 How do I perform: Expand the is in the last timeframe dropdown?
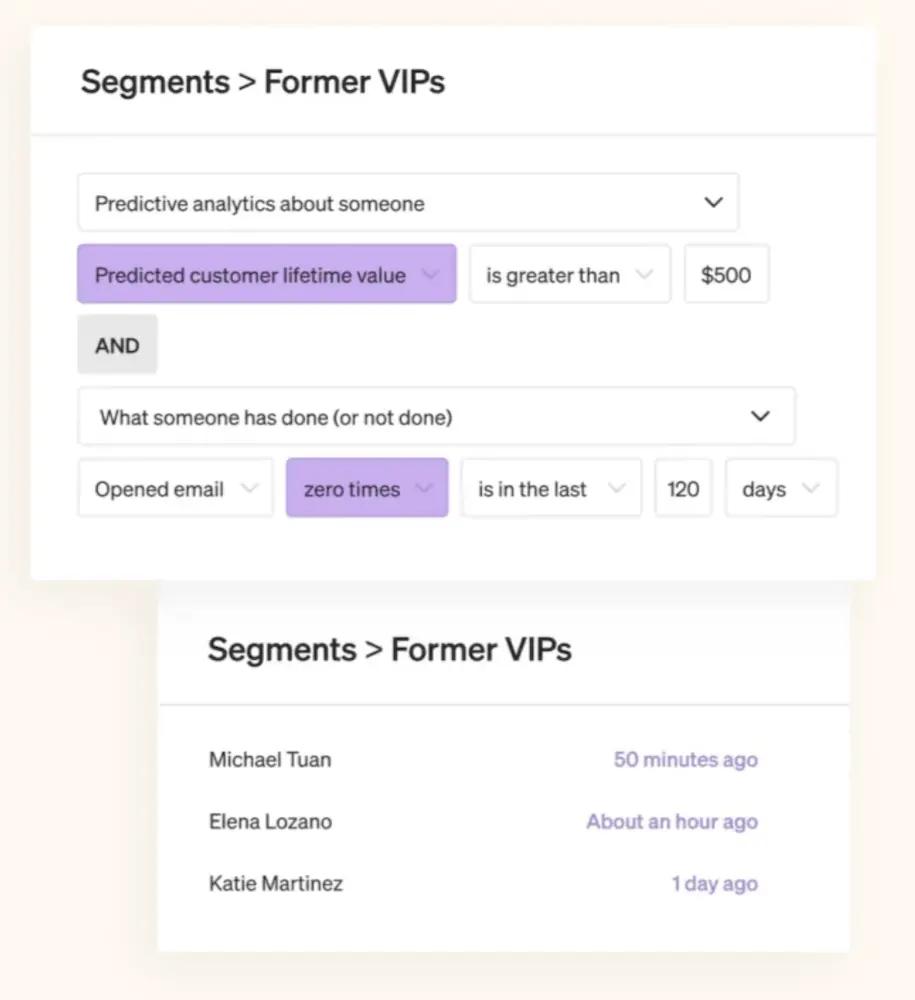pos(551,488)
